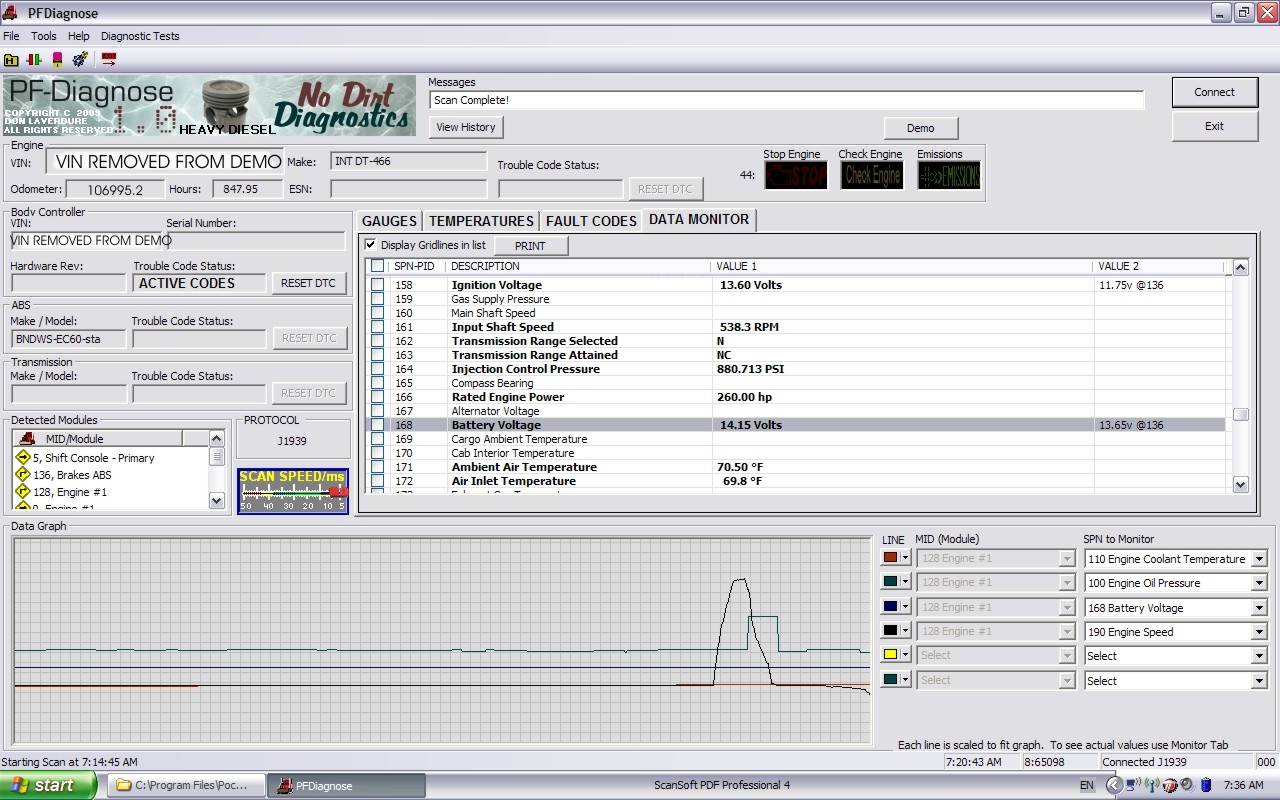
Task: Click the PRINT button
Action: point(530,246)
